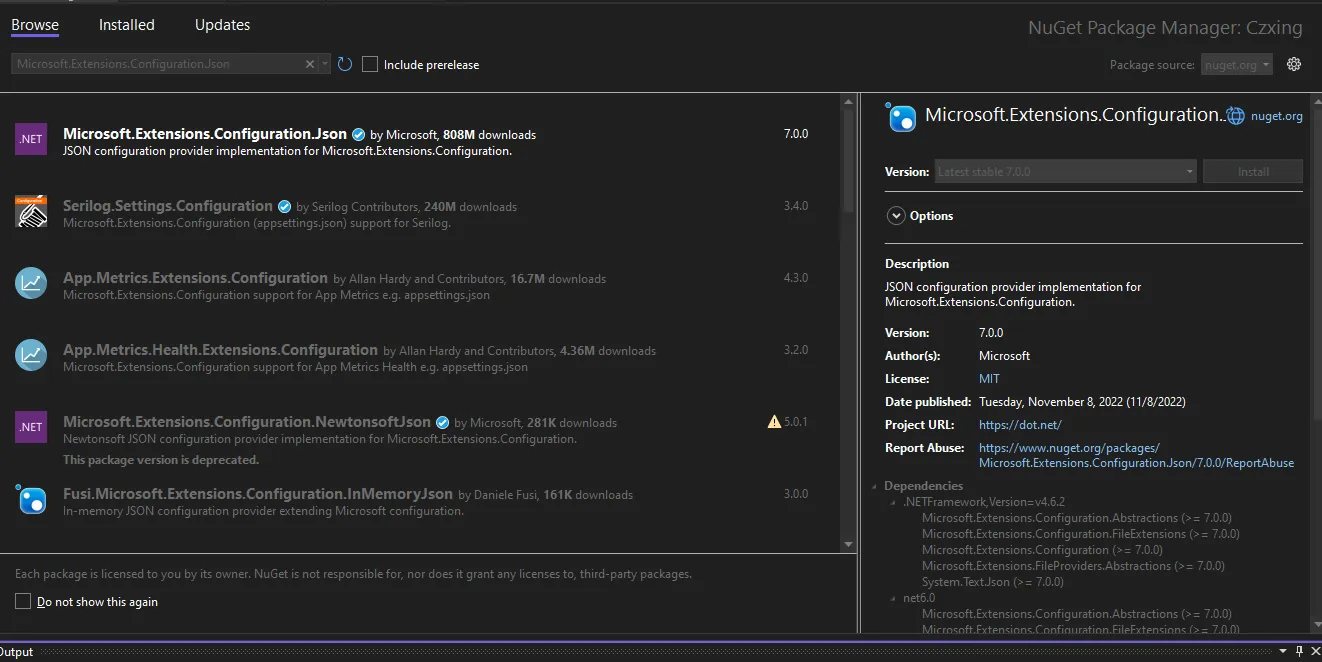The width and height of the screenshot is (1322, 662).
Task: Click System.Text.Json (>= 7.0.0) dependency
Action: (993, 582)
